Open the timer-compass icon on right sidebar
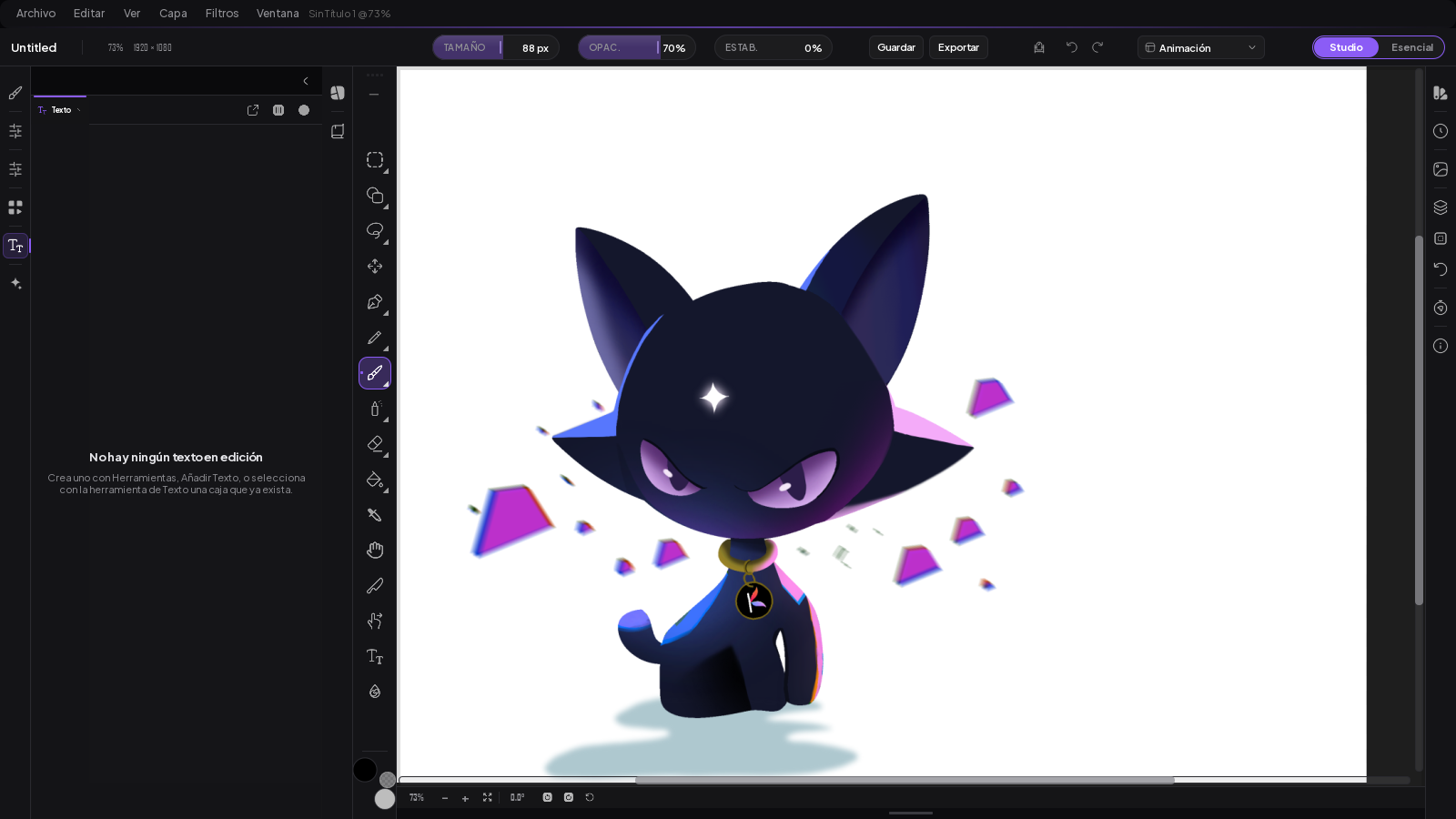Viewport: 1456px width, 819px height. (x=1441, y=308)
